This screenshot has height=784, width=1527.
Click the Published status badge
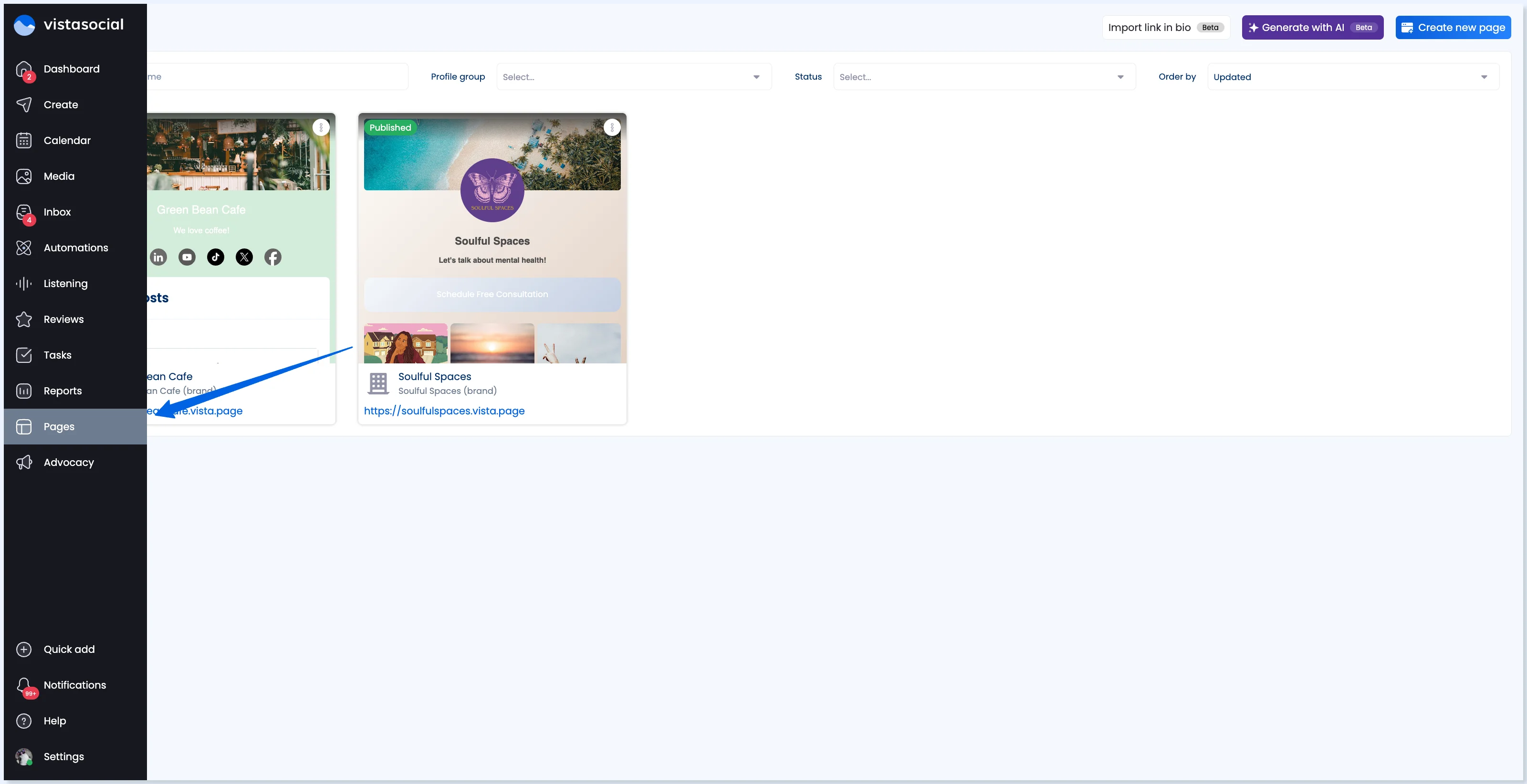(x=390, y=127)
